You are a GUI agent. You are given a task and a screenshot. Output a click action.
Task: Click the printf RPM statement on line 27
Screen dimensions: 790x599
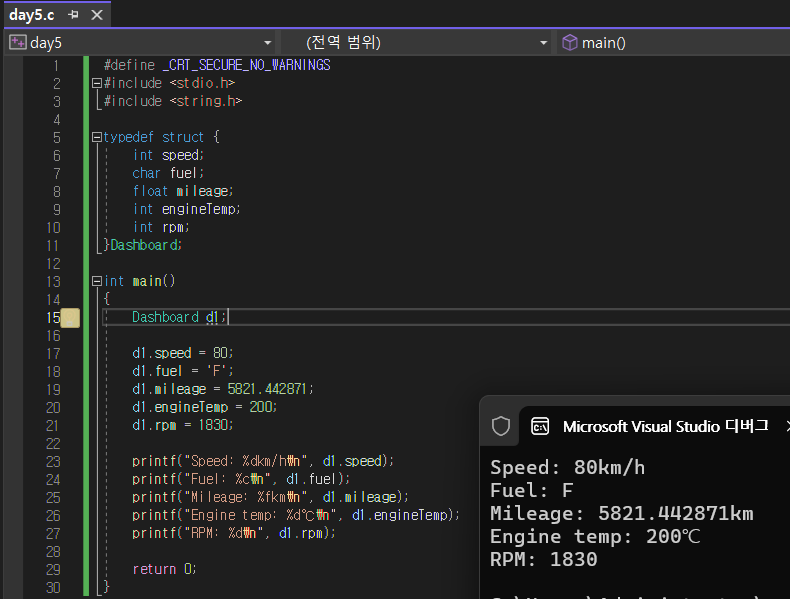click(x=234, y=533)
